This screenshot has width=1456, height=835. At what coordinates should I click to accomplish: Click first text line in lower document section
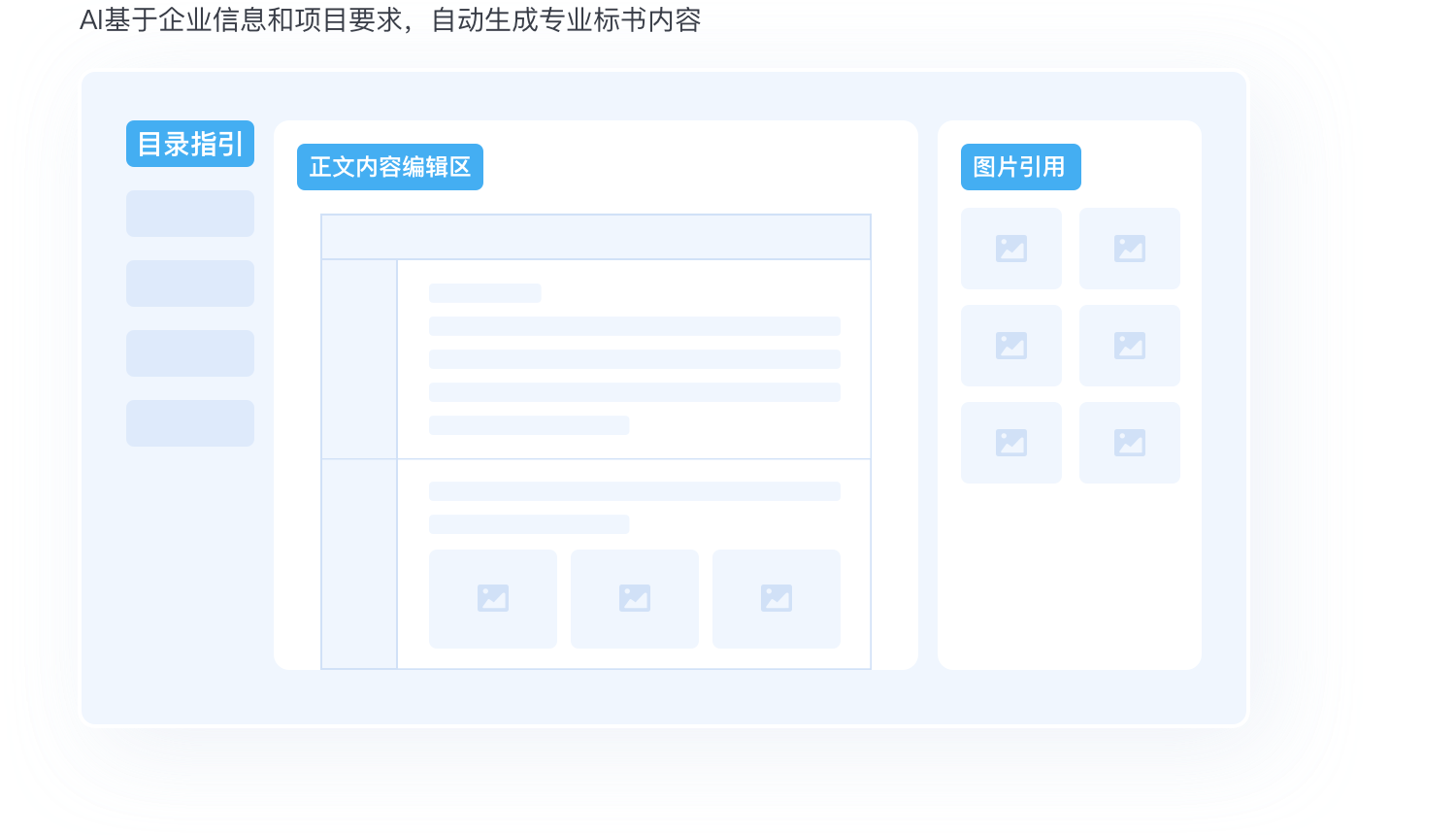(x=635, y=491)
